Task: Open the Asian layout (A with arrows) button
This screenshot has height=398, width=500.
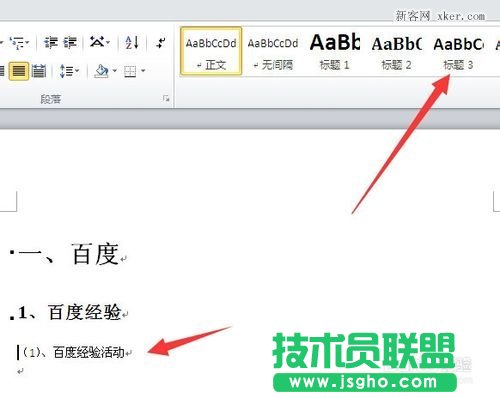Action: click(97, 42)
